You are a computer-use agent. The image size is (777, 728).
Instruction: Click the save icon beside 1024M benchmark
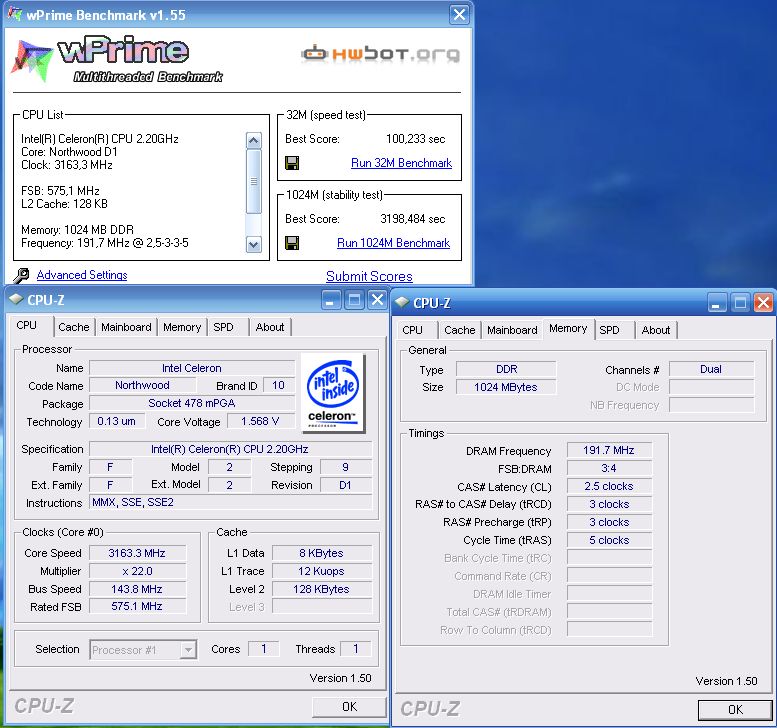[x=292, y=243]
